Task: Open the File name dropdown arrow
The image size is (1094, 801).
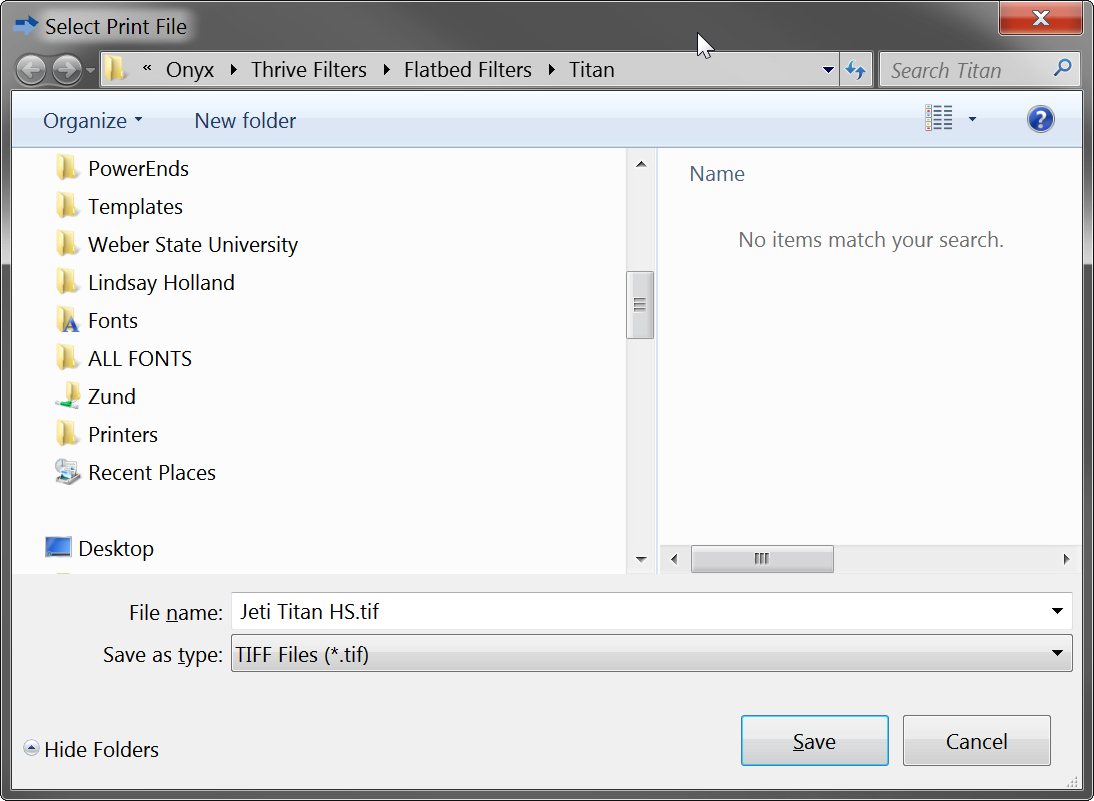Action: (1058, 611)
